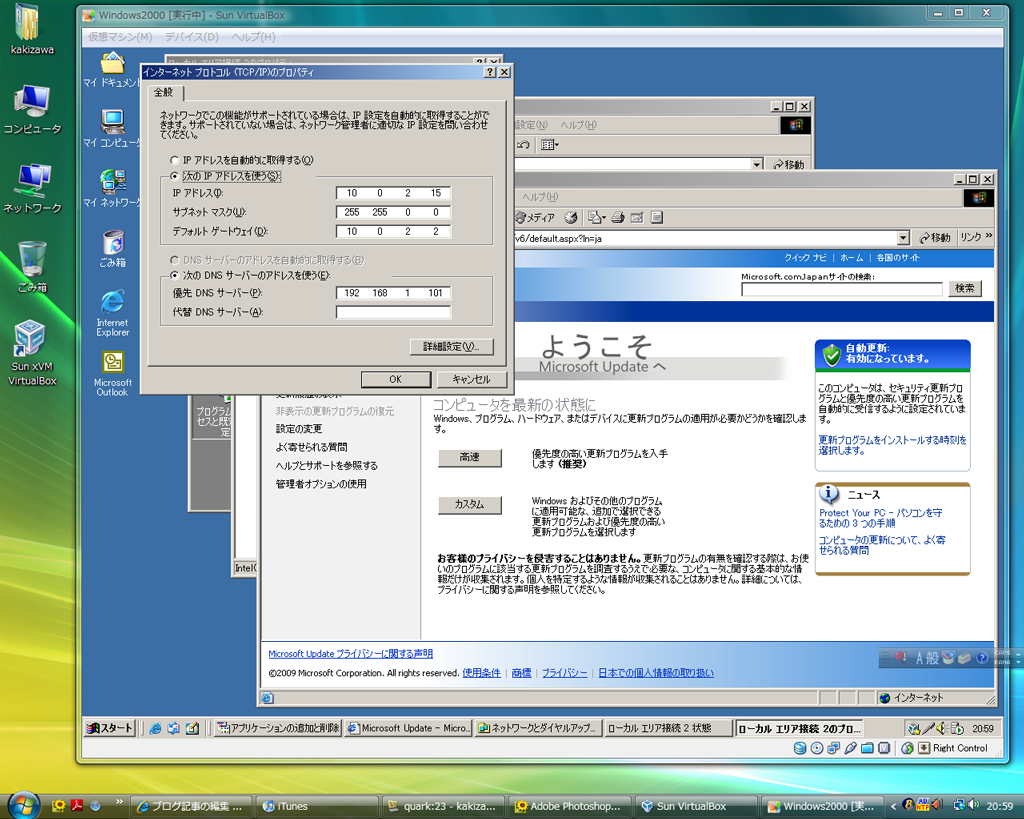
Task: Click the help question-mark button in TCP/IP dialog
Action: (490, 72)
